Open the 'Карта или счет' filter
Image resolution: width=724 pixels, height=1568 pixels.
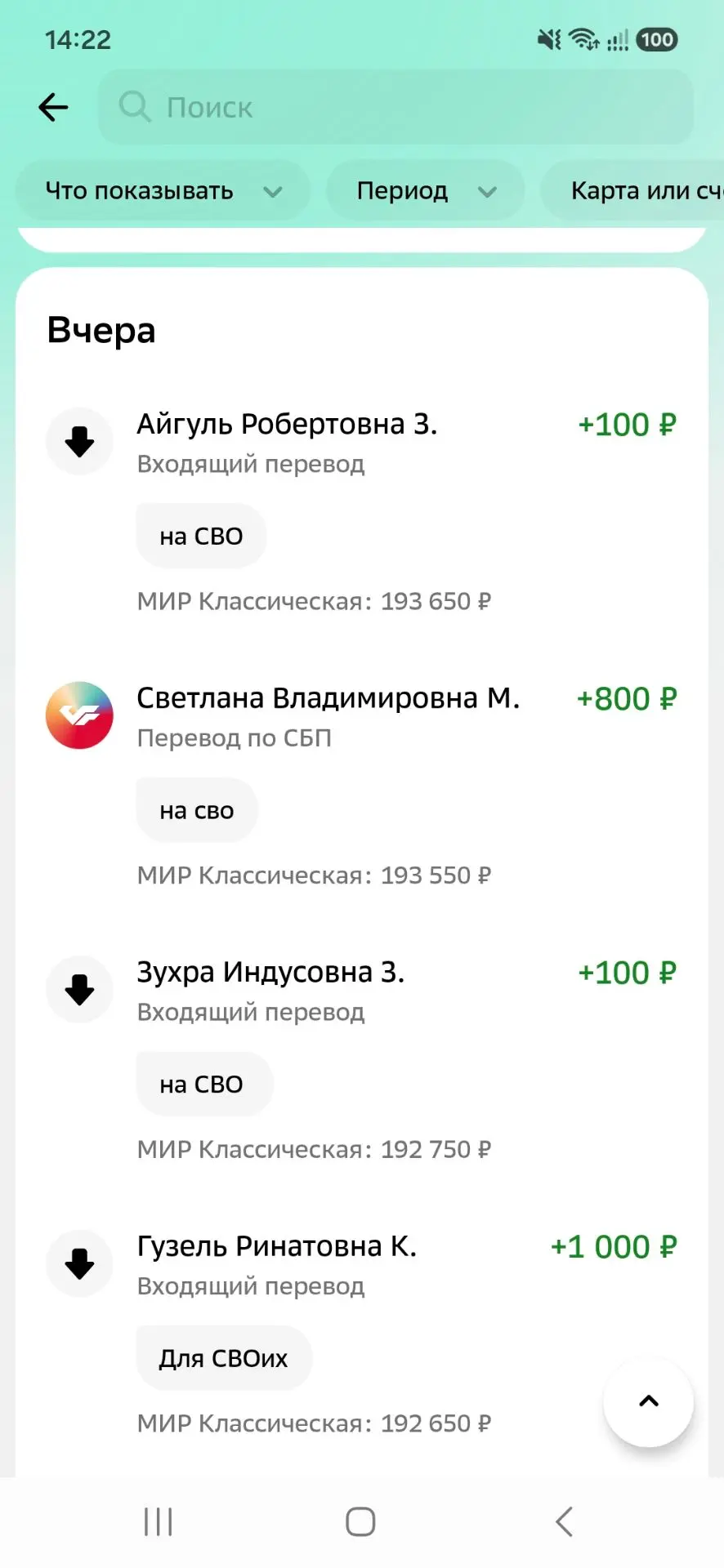632,191
